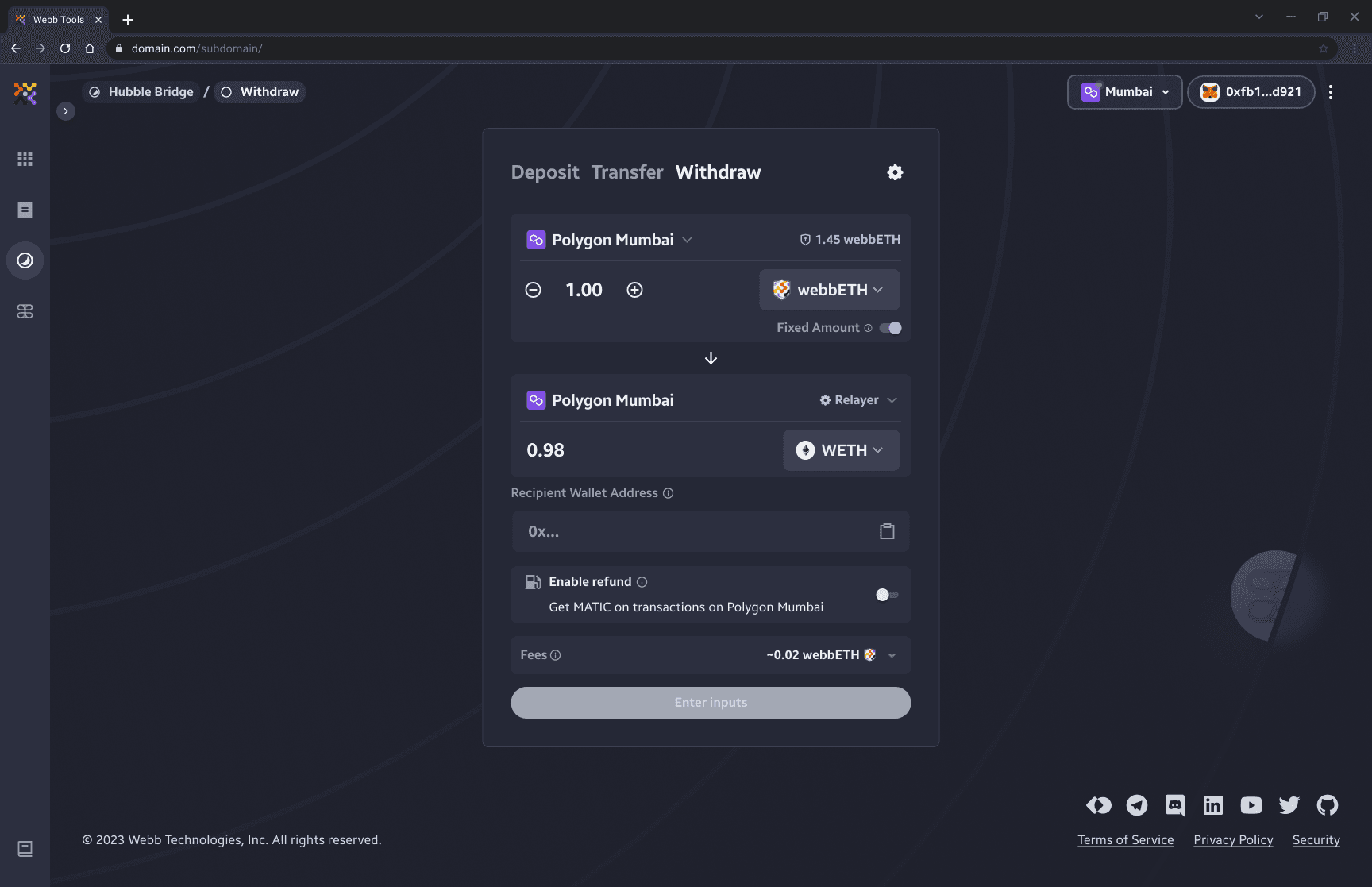1372x887 pixels.
Task: Toggle the Enable refund switch
Action: tap(887, 595)
